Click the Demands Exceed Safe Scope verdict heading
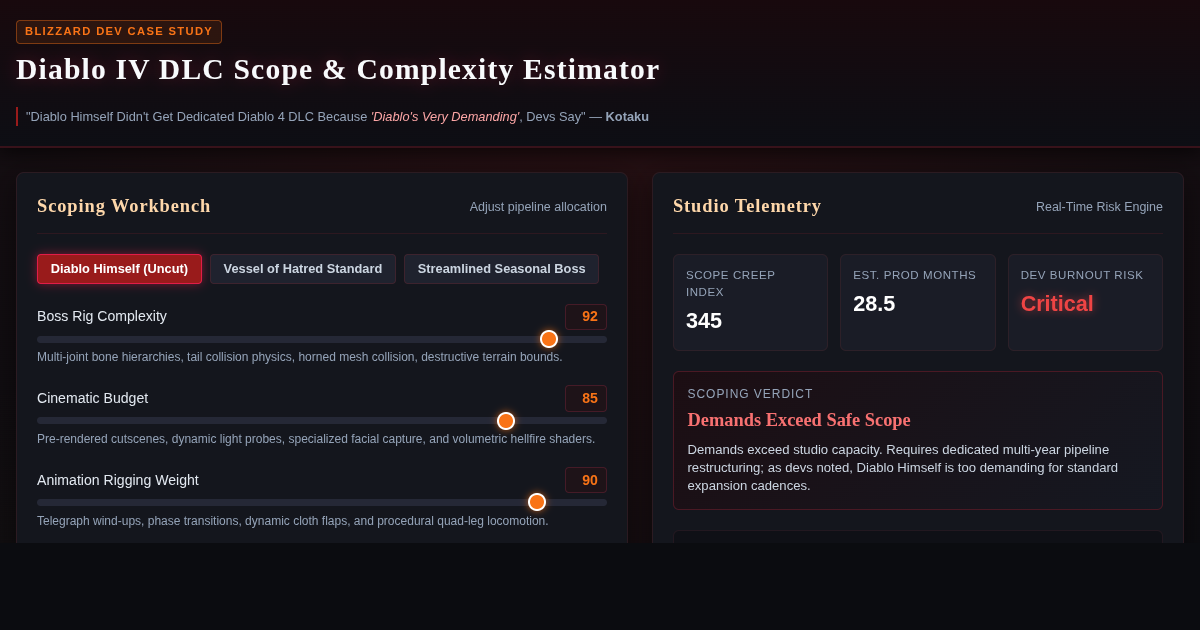The image size is (1200, 630). pos(799,420)
